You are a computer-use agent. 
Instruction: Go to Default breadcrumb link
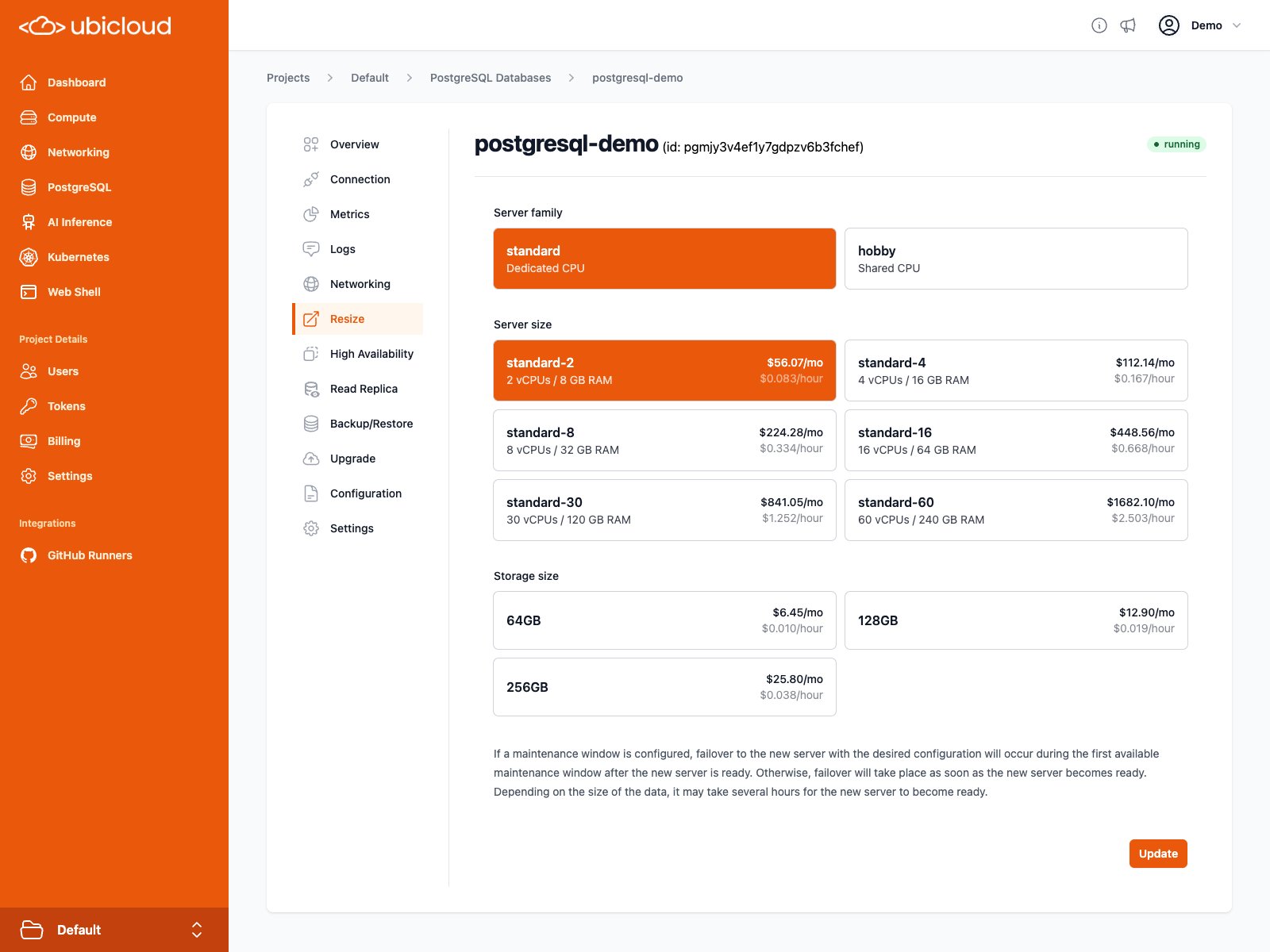pos(370,78)
